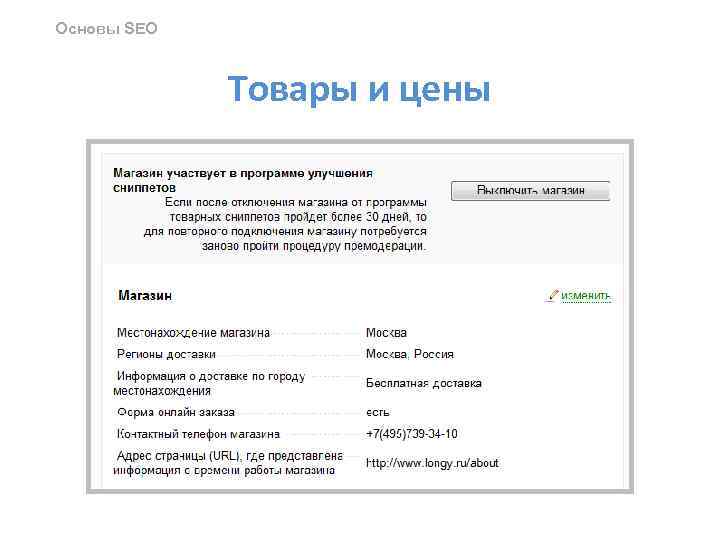Select the 'Местонахождение магазина' label

(193, 333)
